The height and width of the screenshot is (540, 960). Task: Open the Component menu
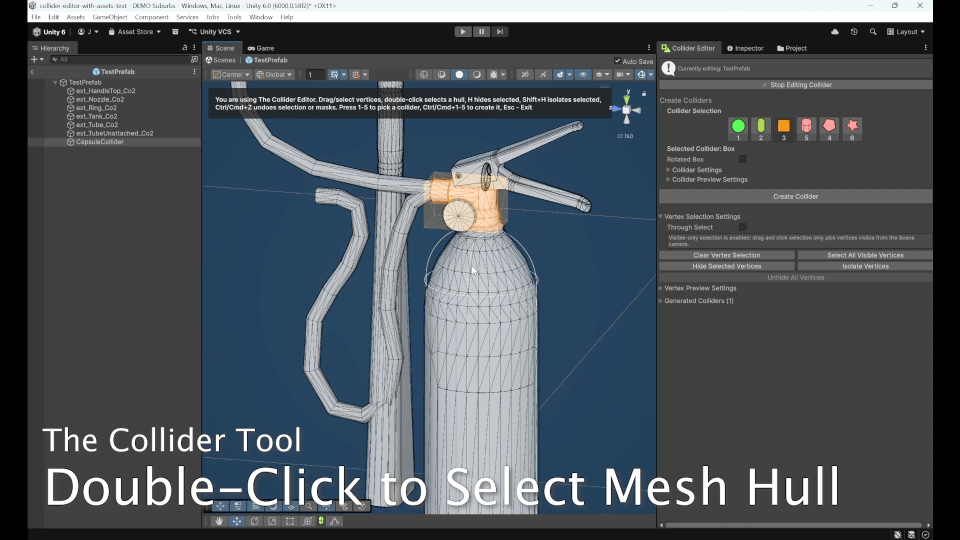(151, 17)
